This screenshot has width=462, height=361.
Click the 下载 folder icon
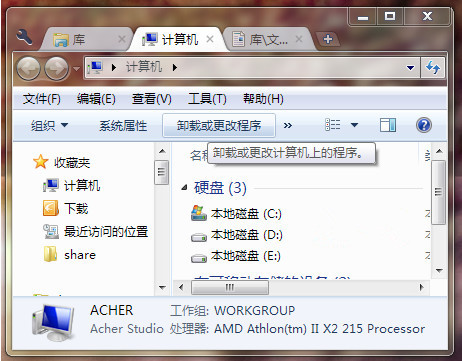click(x=51, y=208)
